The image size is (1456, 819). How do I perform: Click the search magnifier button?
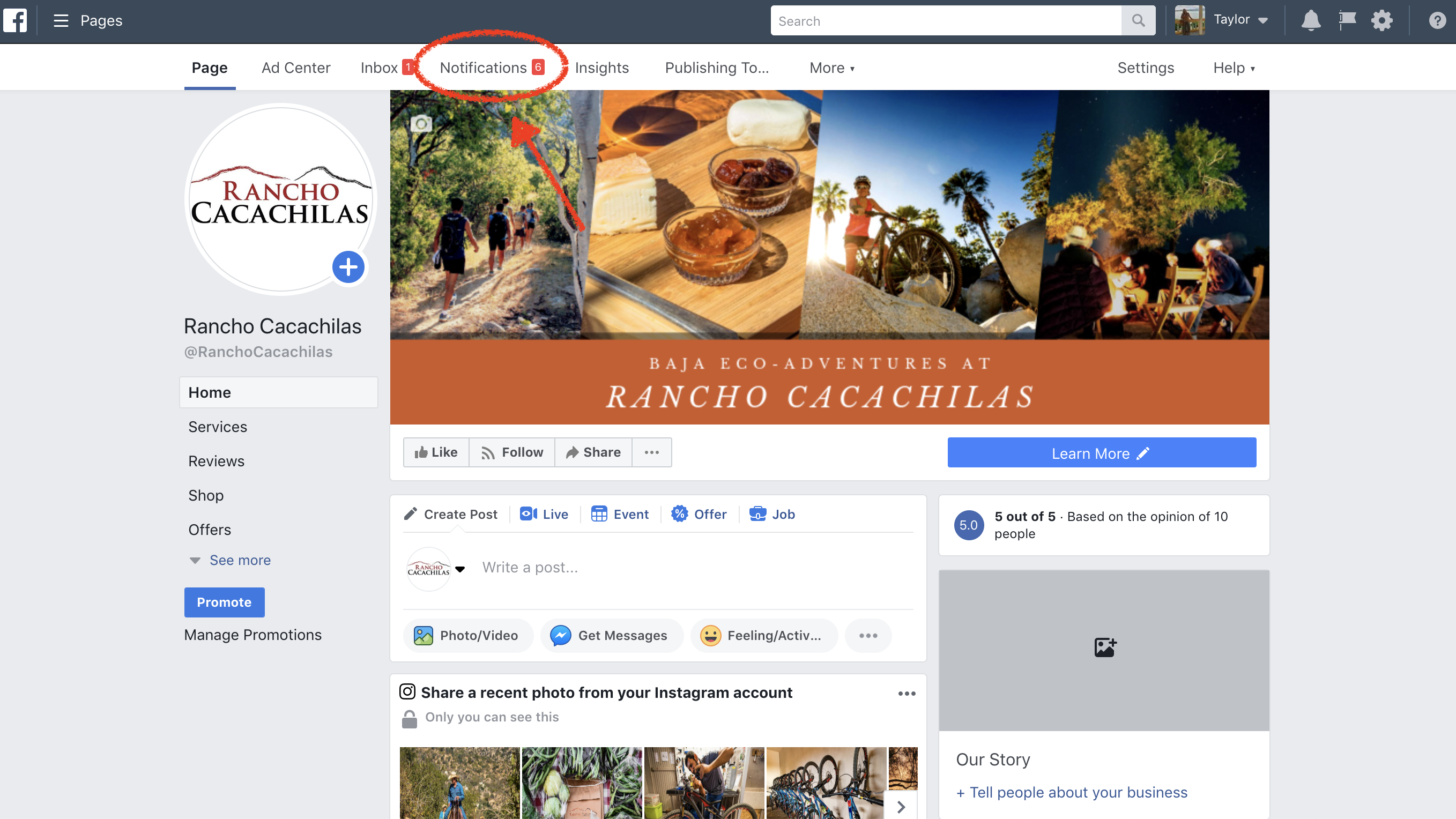[1138, 21]
